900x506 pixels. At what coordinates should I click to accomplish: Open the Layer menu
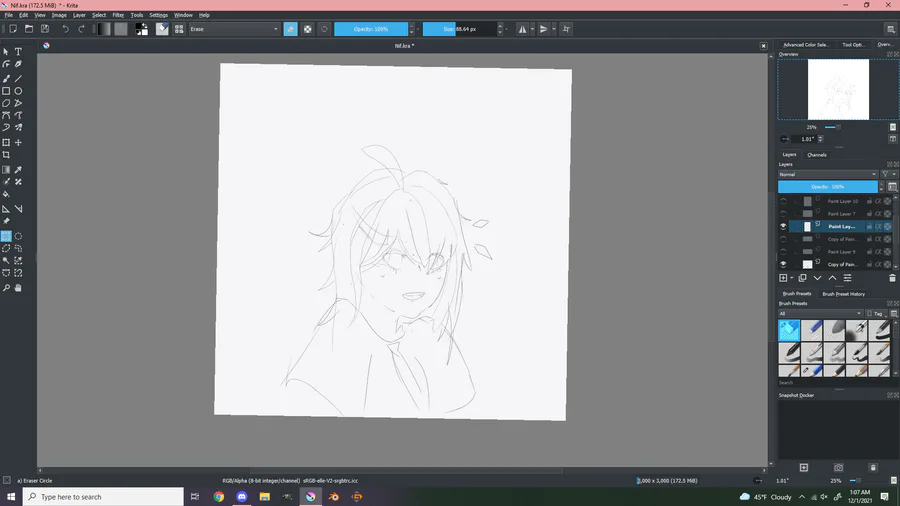coord(79,15)
